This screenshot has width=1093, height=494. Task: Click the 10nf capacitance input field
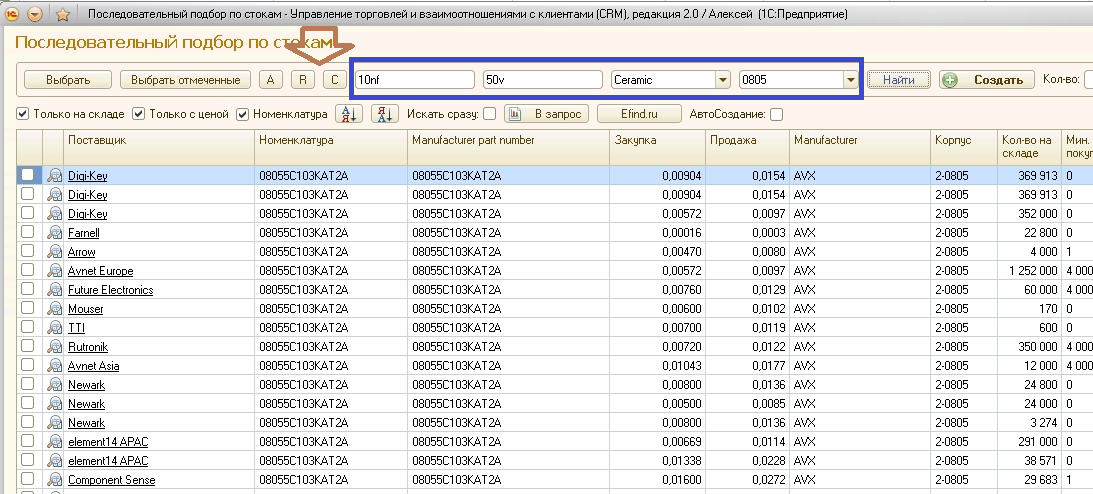415,80
